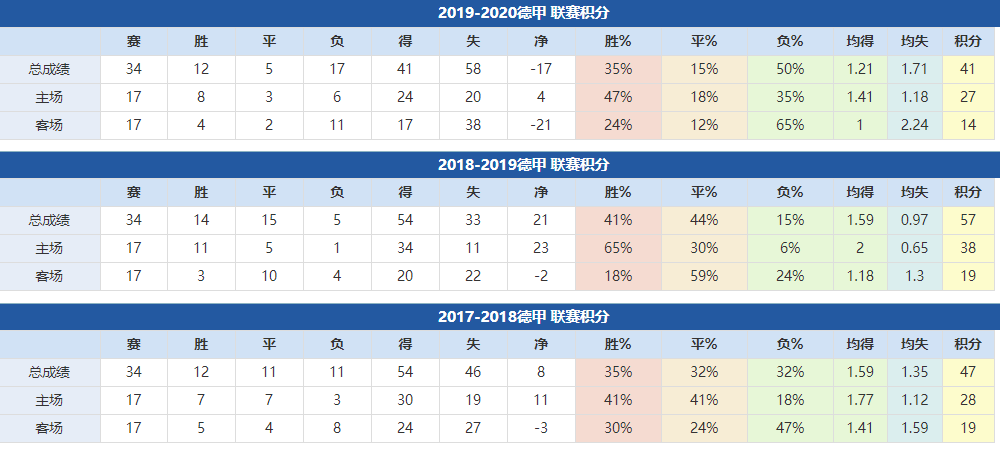Select 主场 row label in 2019-2020 table
The height and width of the screenshot is (449, 1000).
pos(49,97)
